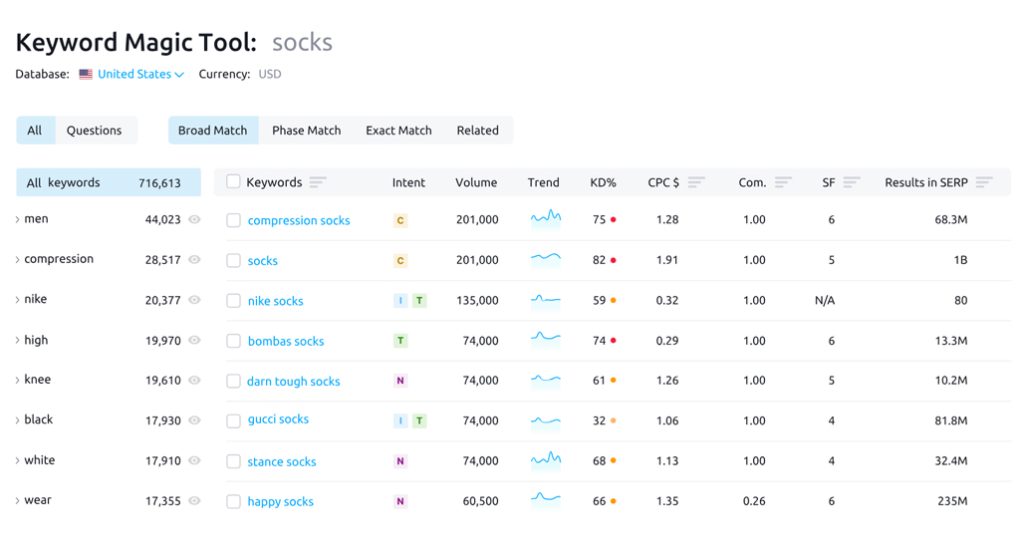The image size is (1024, 554).
Task: Click the United States flag icon
Action: [x=86, y=74]
